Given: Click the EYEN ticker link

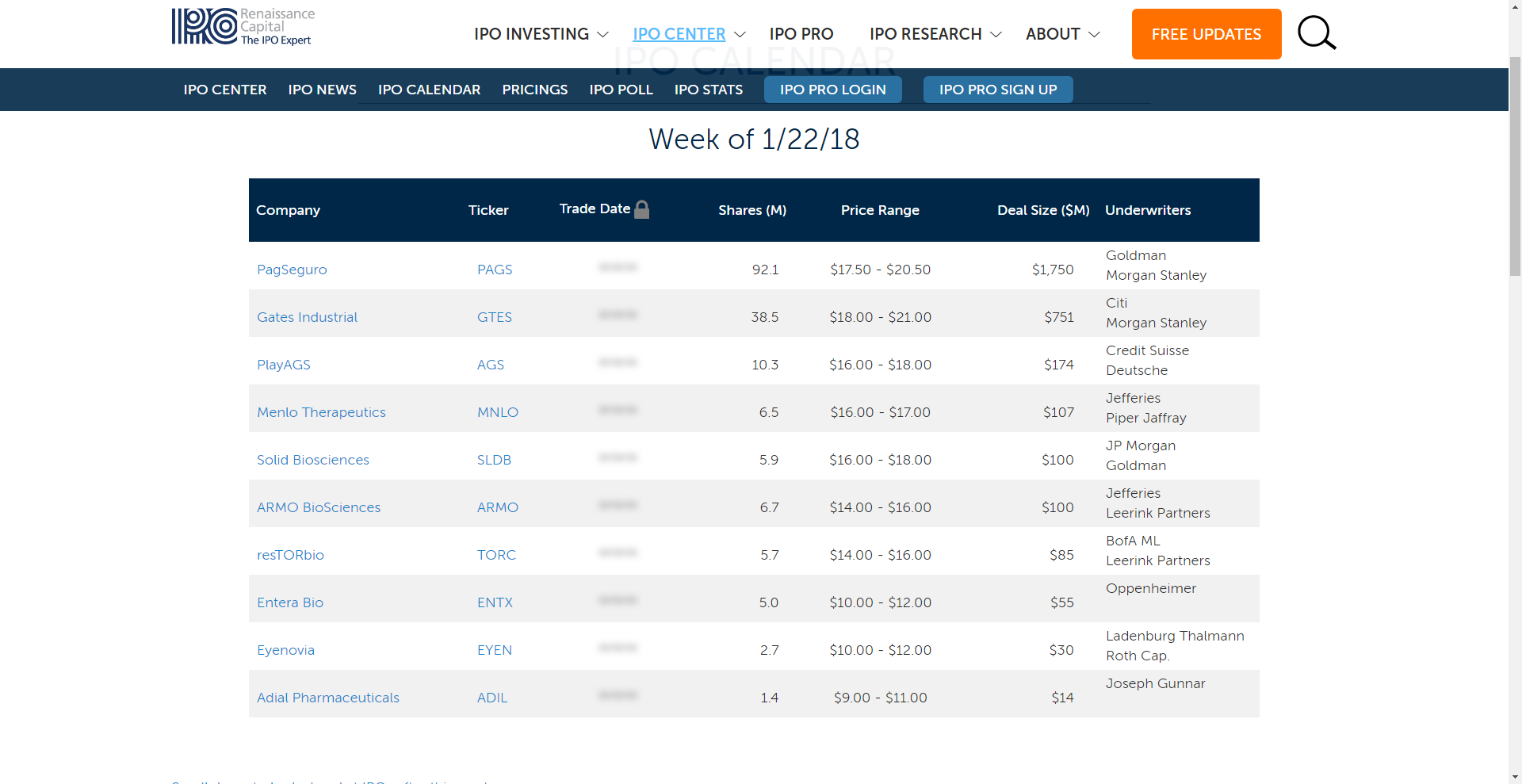Looking at the screenshot, I should (495, 650).
